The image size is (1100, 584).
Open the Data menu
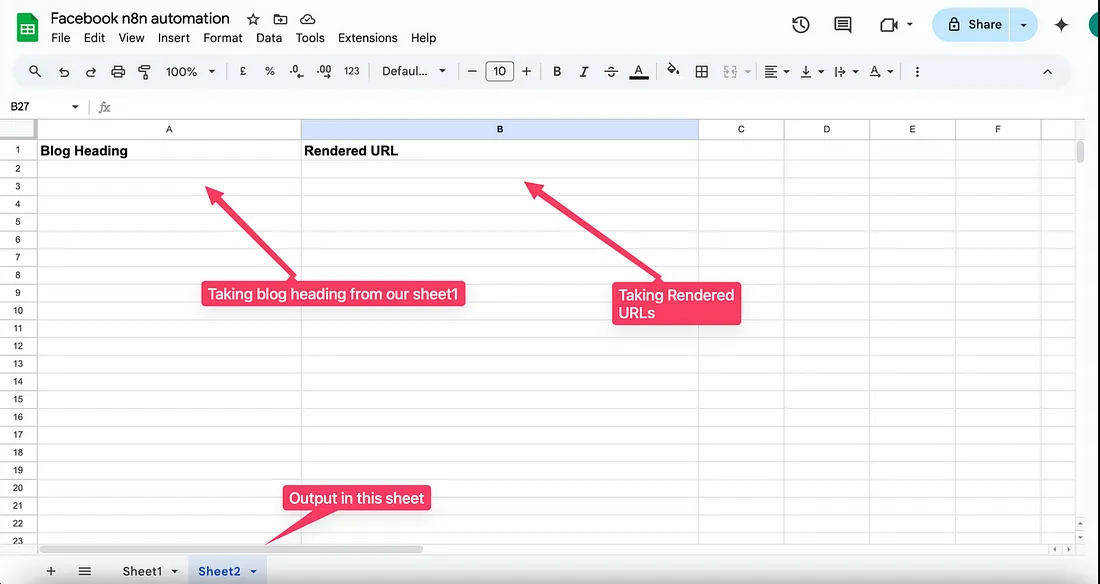[x=269, y=38]
